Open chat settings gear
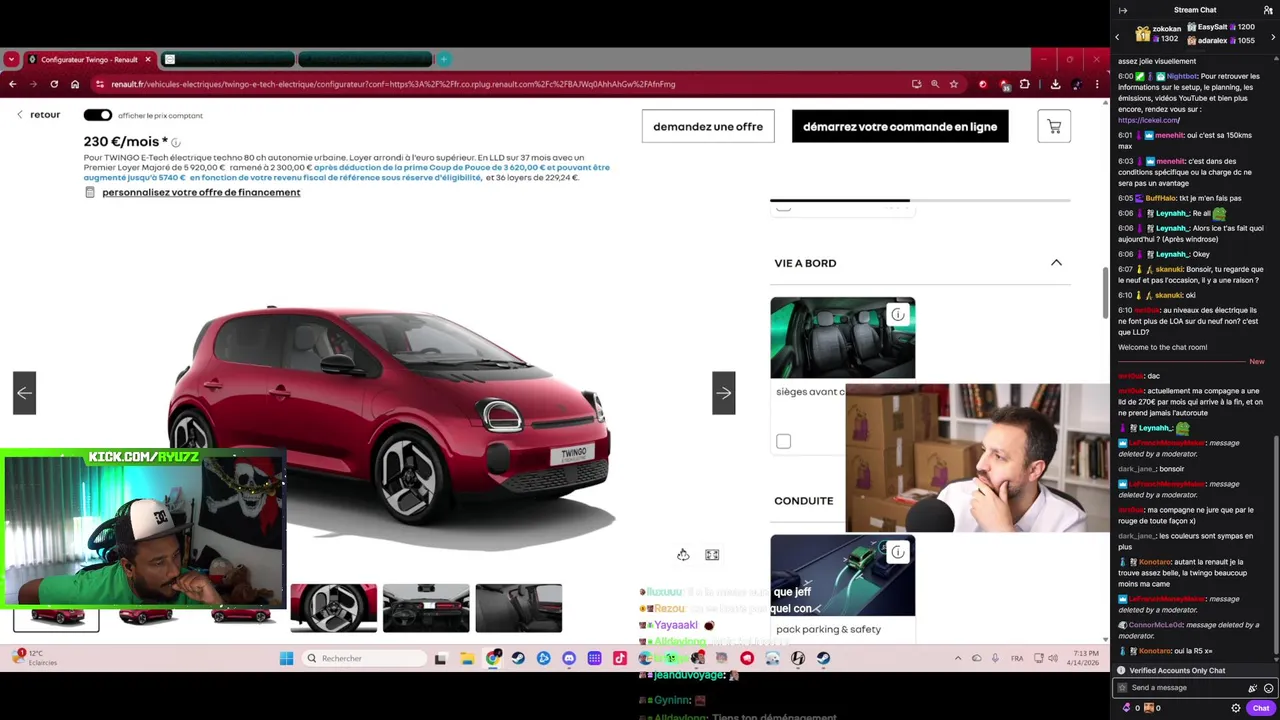 pos(1236,708)
